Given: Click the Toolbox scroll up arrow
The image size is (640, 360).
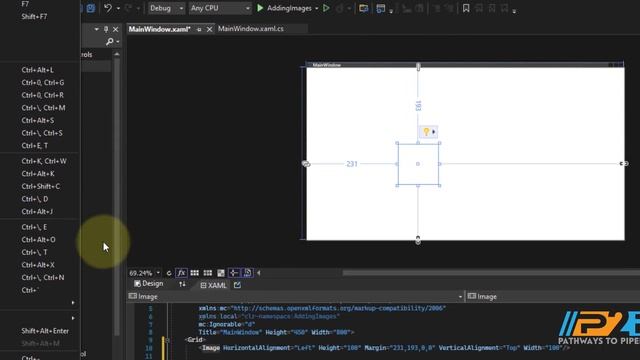Looking at the screenshot, I should [117, 54].
